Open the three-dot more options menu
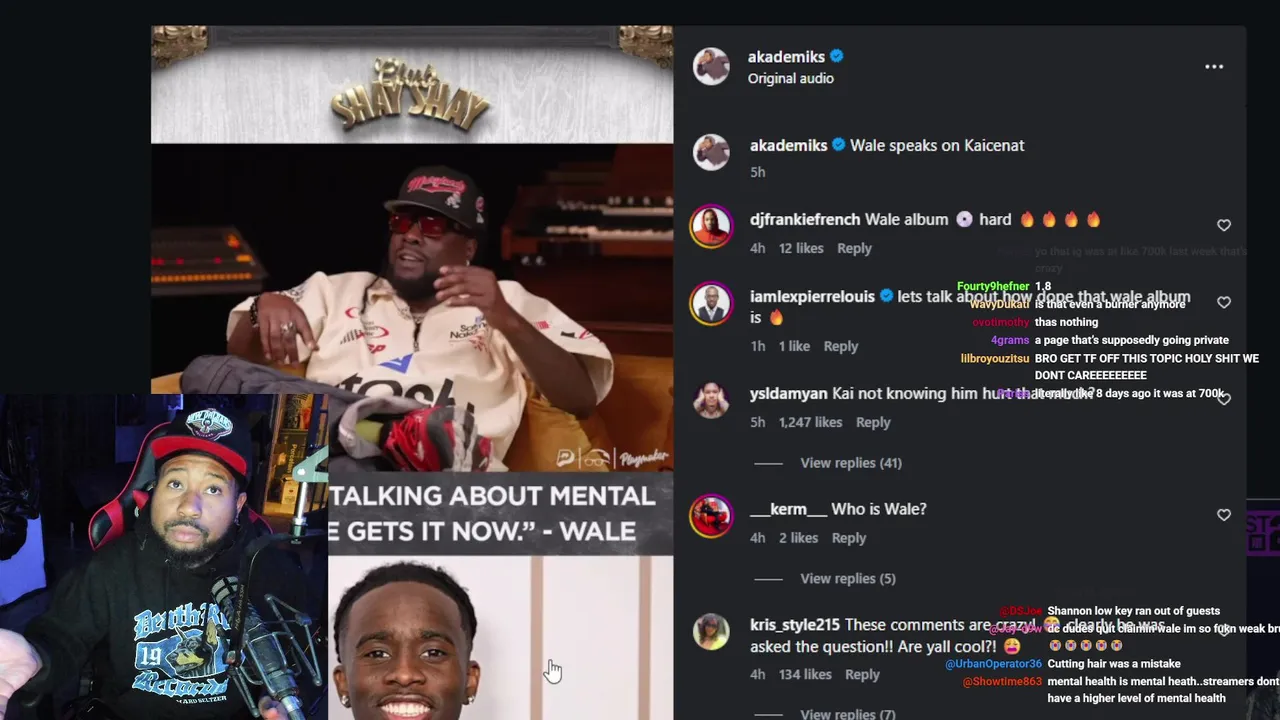This screenshot has height=720, width=1280. point(1214,67)
